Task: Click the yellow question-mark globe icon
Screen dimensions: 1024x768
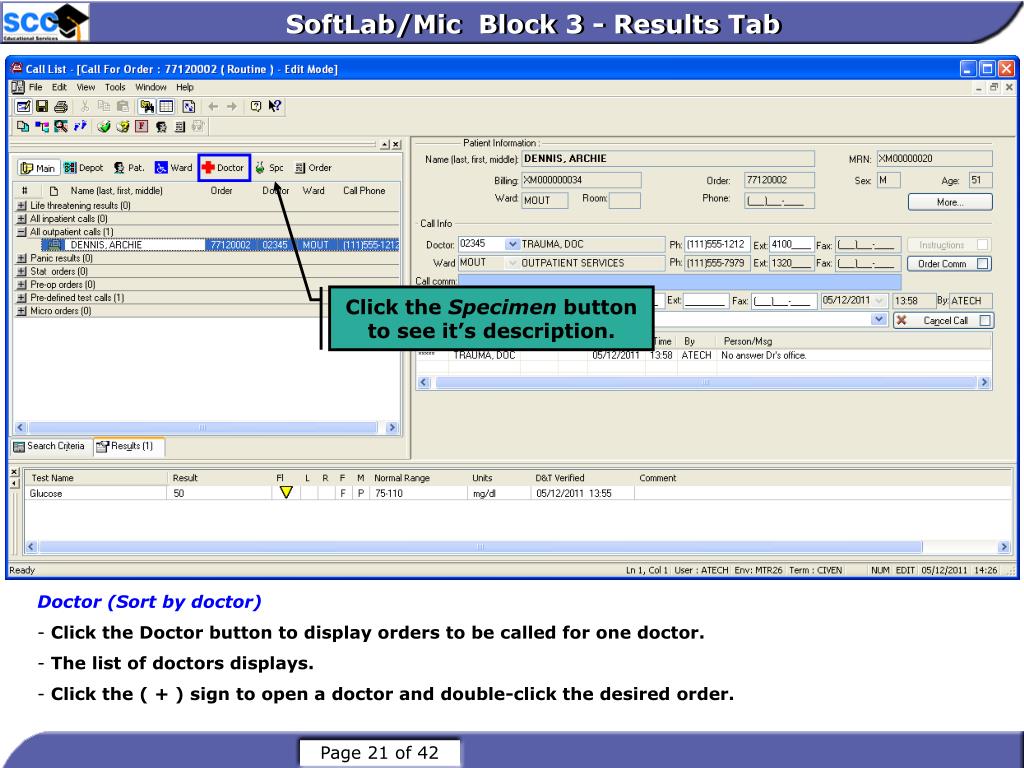Action: click(x=122, y=126)
